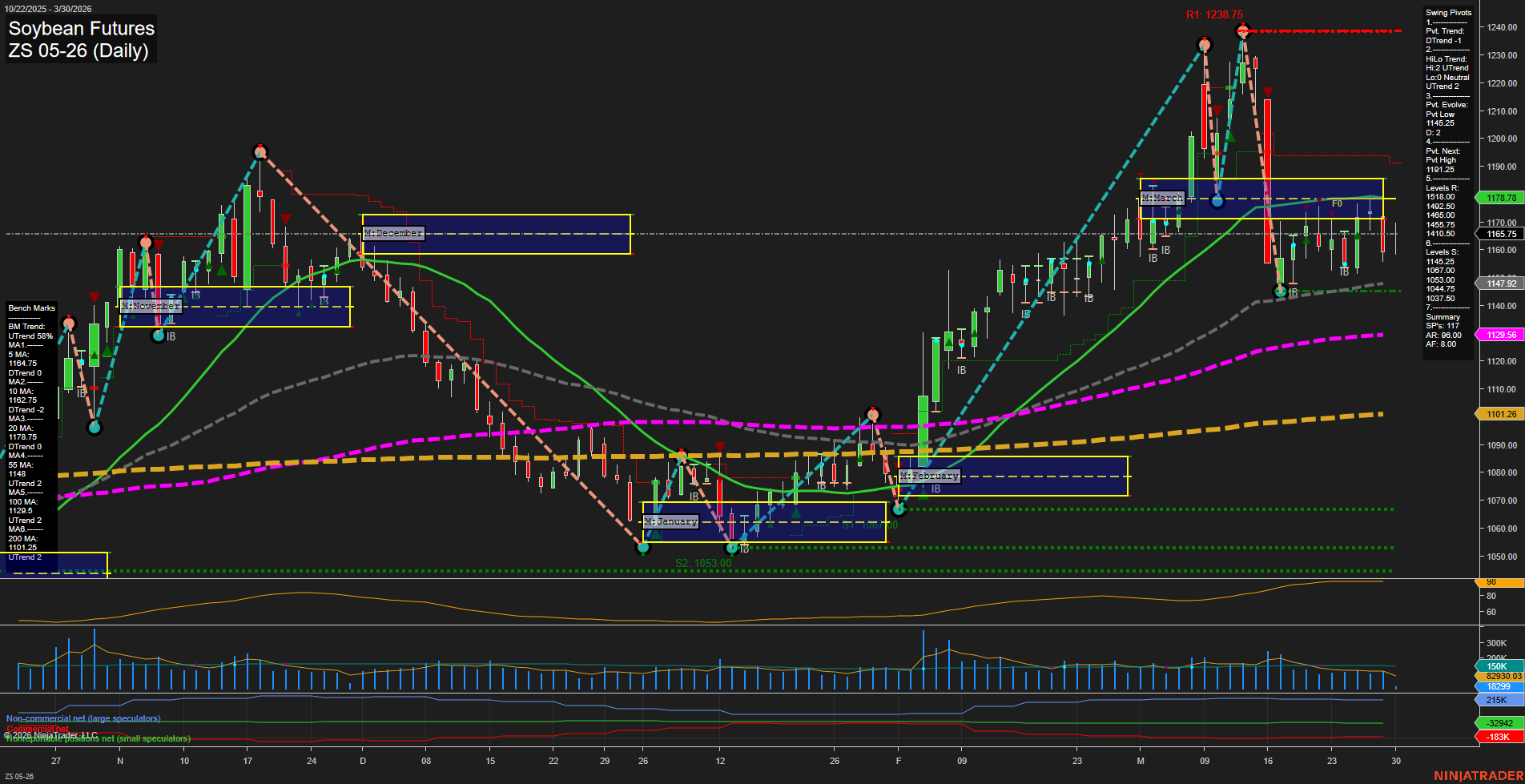This screenshot has height=784, width=1525.
Task: Click resistance level 1455.75
Action: [1440, 225]
